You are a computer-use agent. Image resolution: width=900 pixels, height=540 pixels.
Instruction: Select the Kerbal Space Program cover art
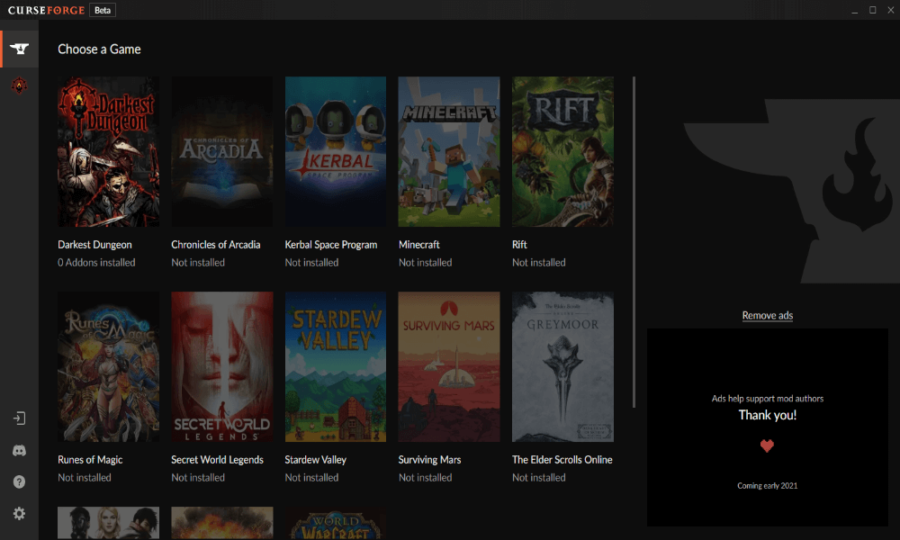click(x=336, y=151)
